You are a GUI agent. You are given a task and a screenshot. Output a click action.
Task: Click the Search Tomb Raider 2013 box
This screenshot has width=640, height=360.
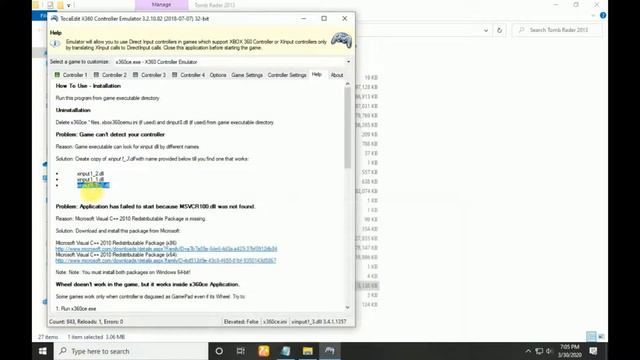(x=557, y=30)
